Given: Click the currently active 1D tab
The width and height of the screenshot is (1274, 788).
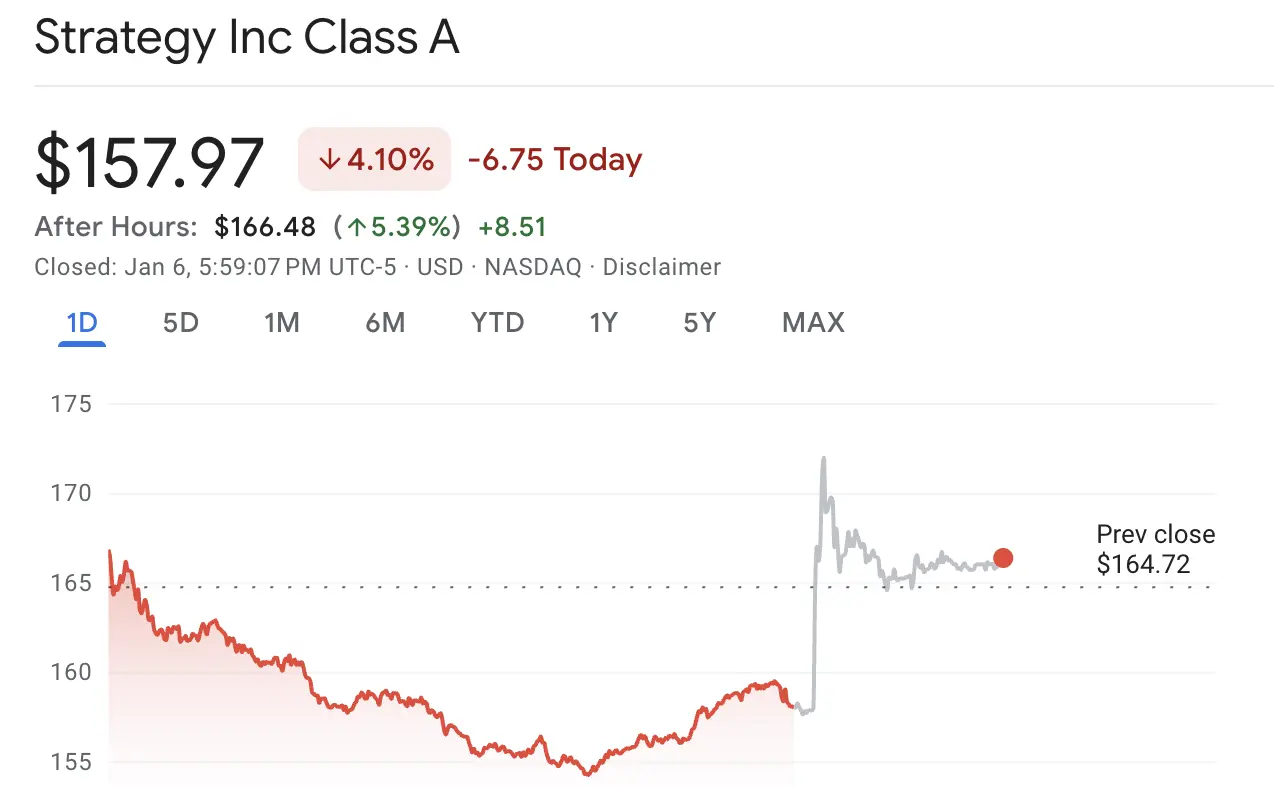Looking at the screenshot, I should point(81,322).
